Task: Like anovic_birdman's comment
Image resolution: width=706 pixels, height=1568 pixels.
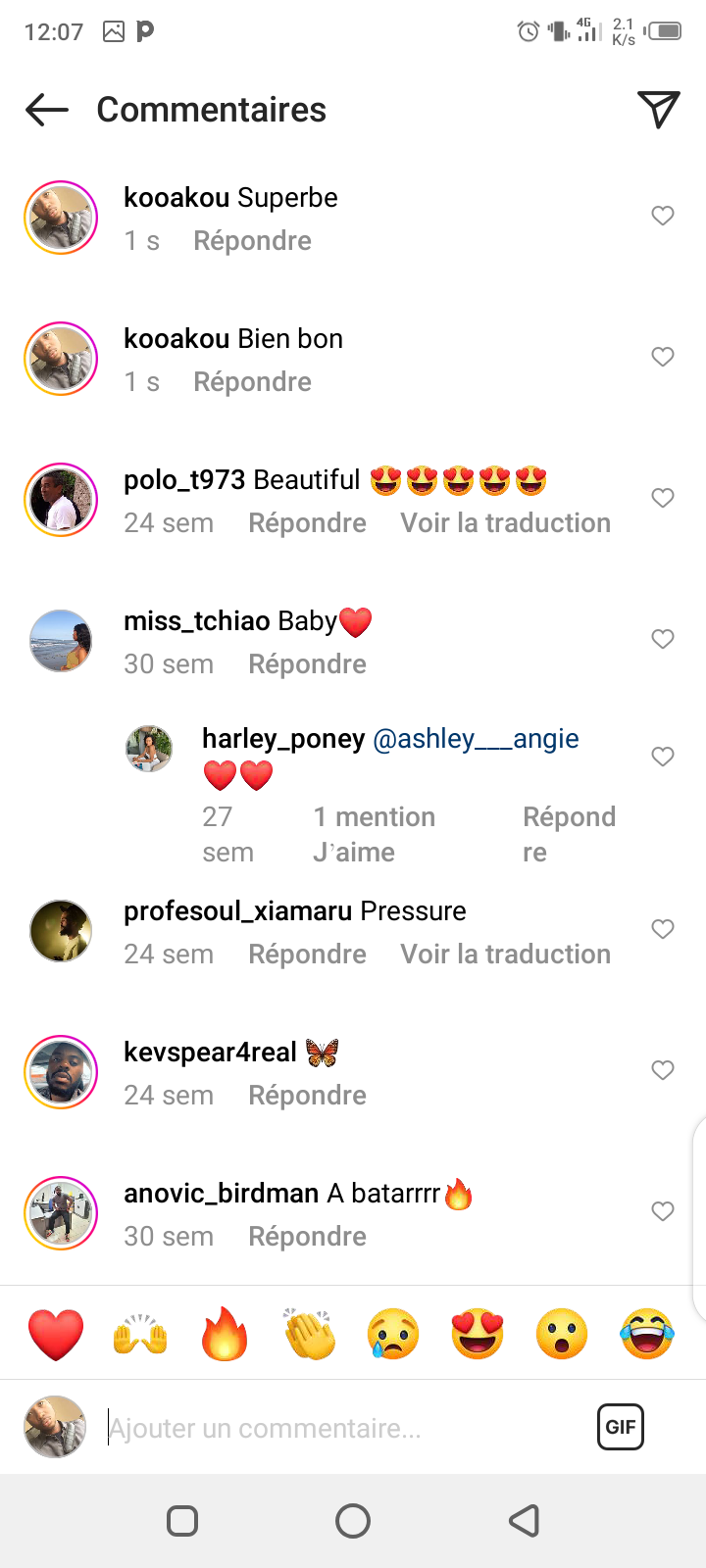Action: [663, 1211]
